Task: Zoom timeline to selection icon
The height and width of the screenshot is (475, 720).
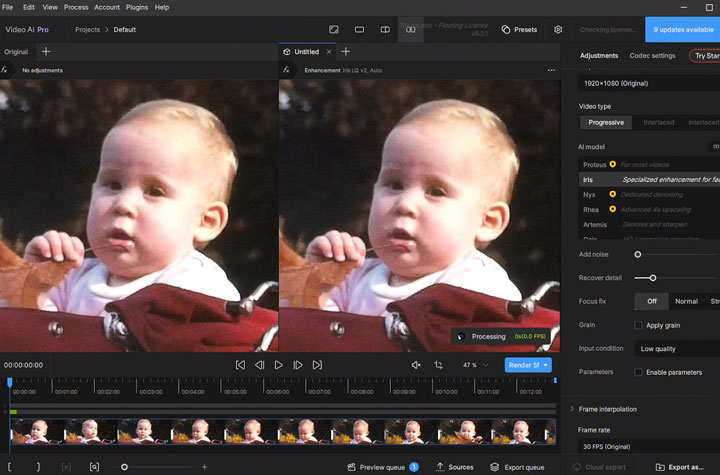Action: pyautogui.click(x=94, y=467)
